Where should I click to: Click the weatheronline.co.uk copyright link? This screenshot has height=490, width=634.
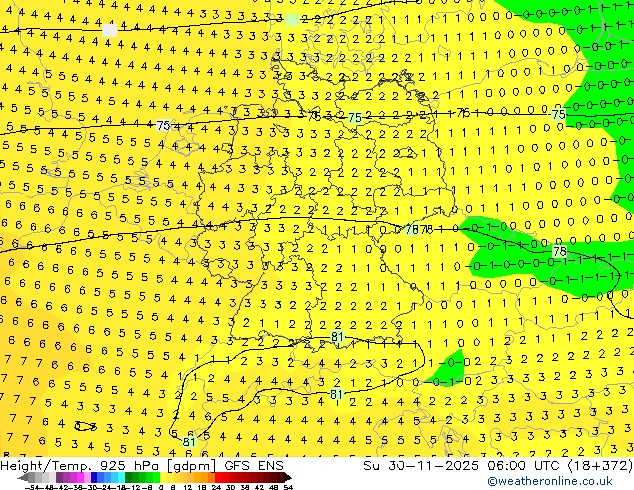550,481
